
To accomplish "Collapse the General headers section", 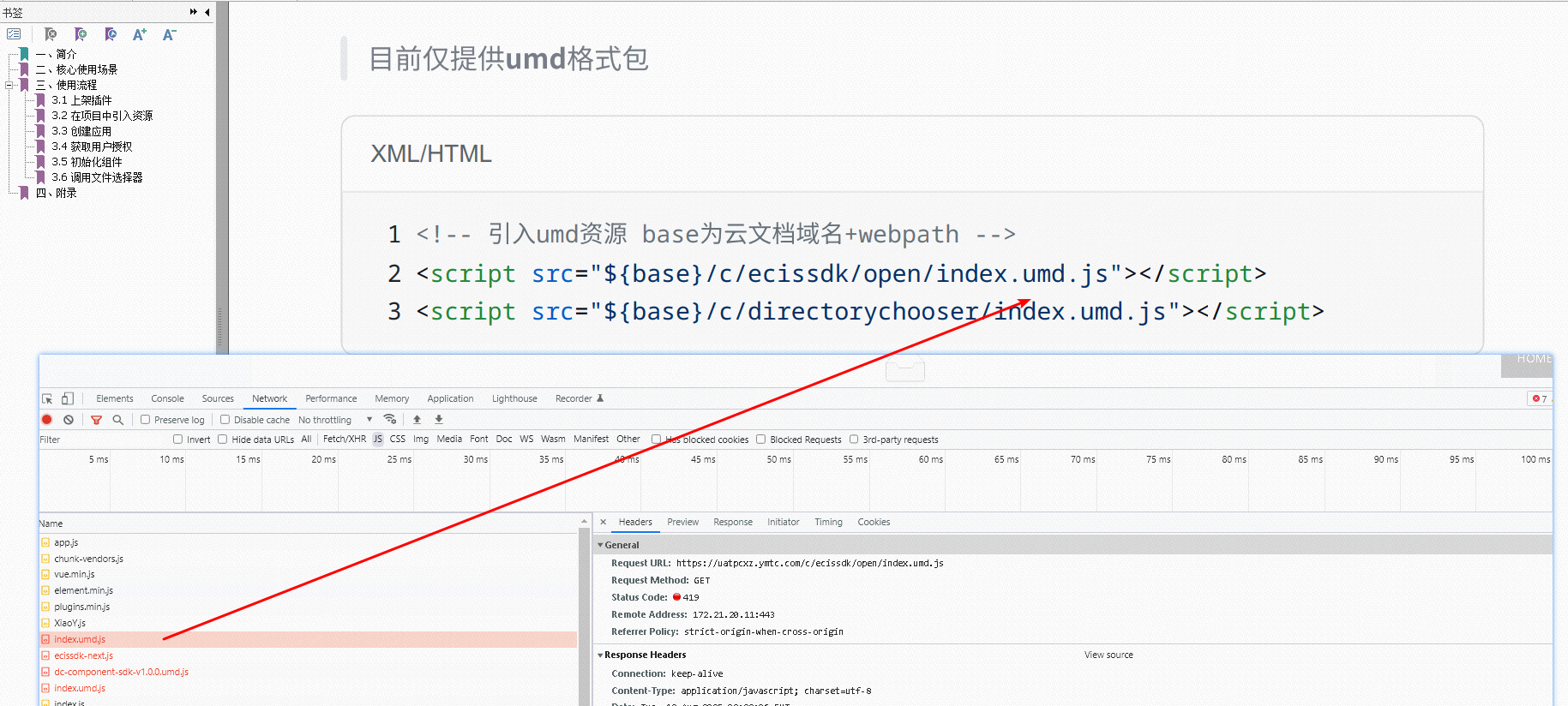I will click(x=600, y=545).
